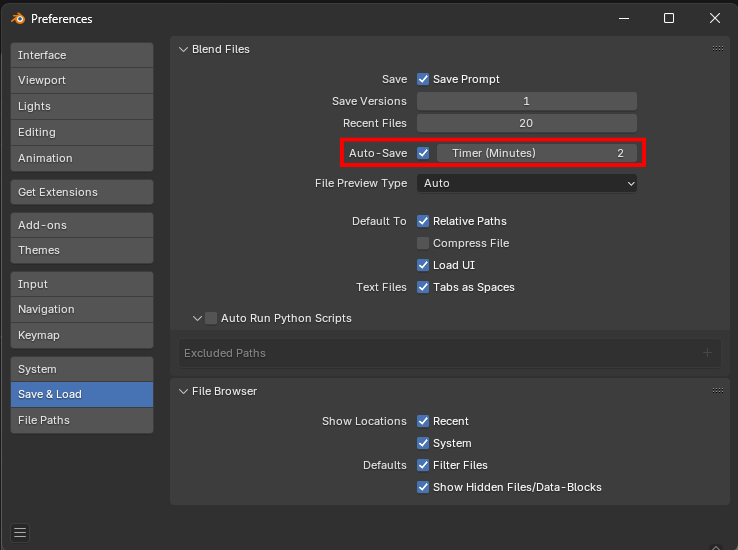This screenshot has height=550, width=738.
Task: Open the Interface preferences tab
Action: 82,55
